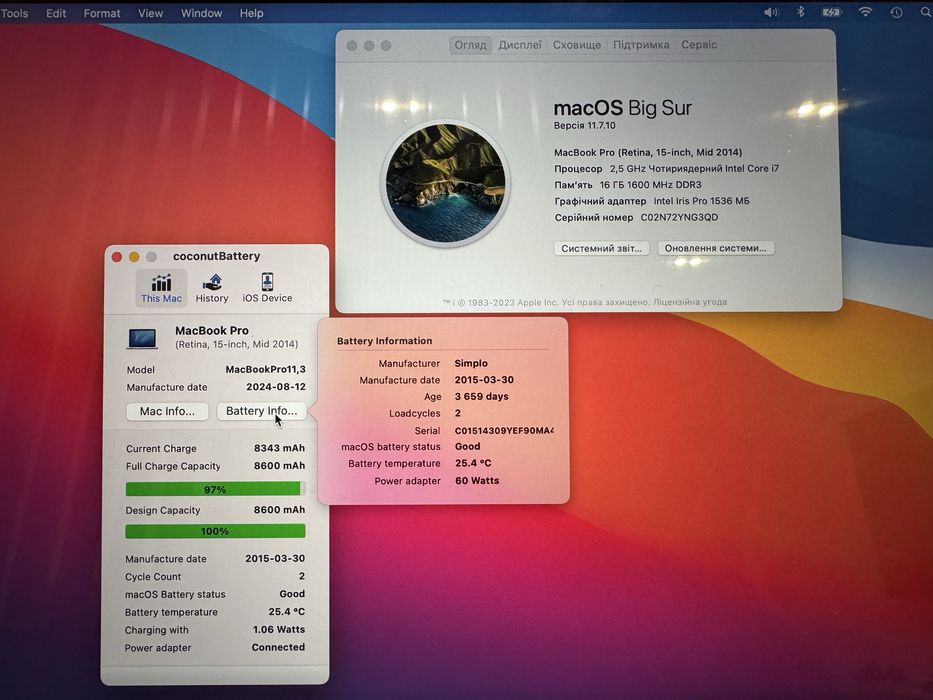933x700 pixels.
Task: Open the Edit menu
Action: [x=56, y=13]
